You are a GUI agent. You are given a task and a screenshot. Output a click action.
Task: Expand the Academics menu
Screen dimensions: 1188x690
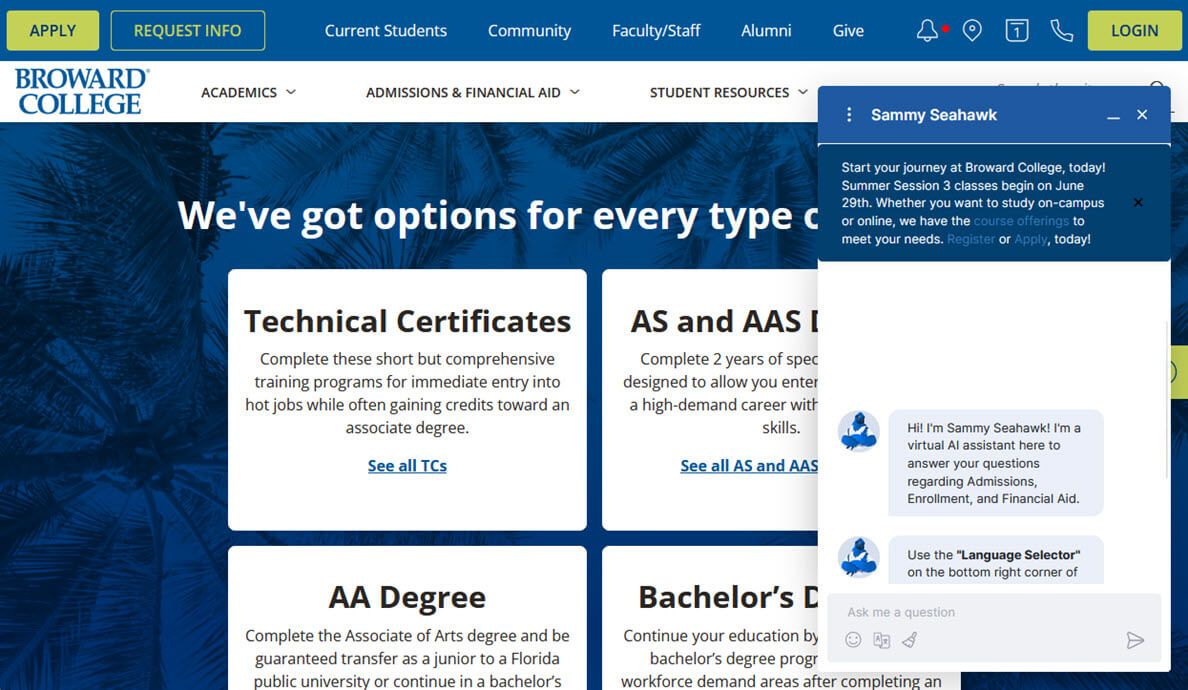(249, 92)
